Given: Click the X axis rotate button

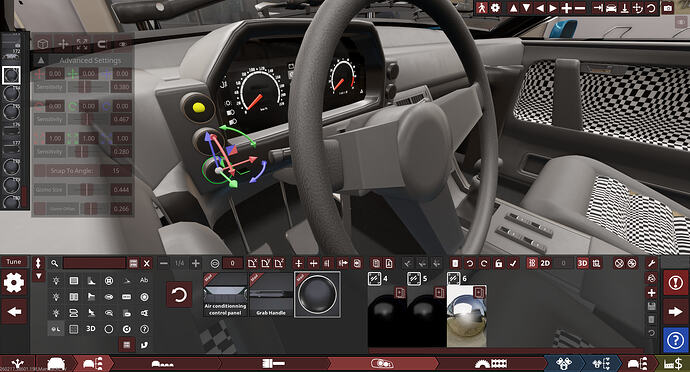Looking at the screenshot, I should pyautogui.click(x=252, y=263).
